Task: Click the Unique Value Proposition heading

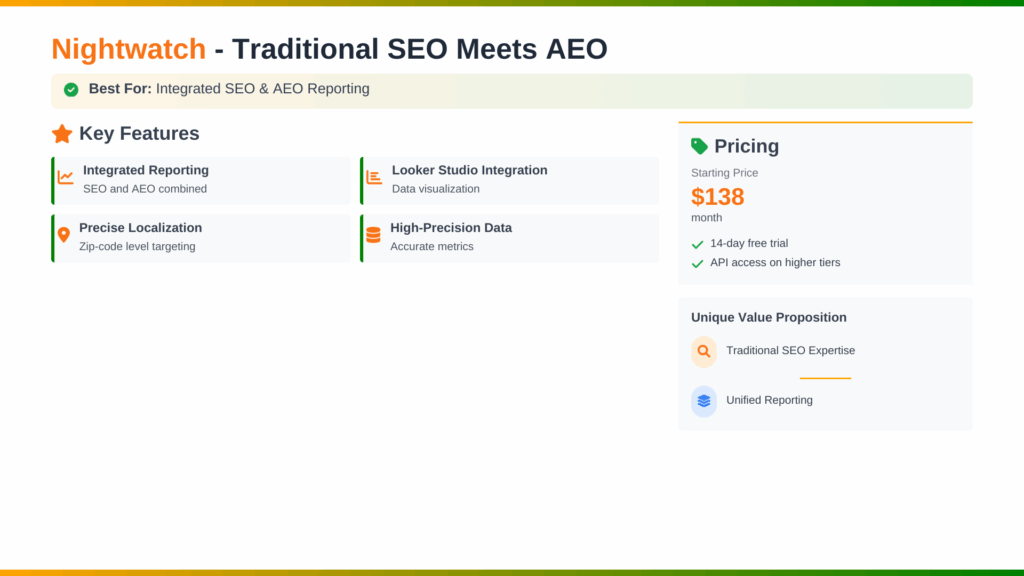Action: pyautogui.click(x=769, y=317)
